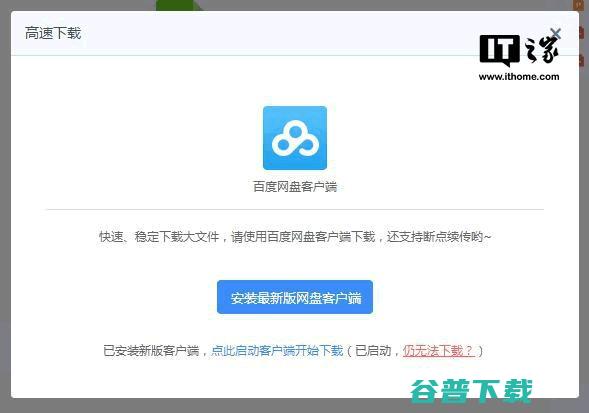The width and height of the screenshot is (589, 413).
Task: Click the (已启动, status text
Action: click(x=373, y=351)
